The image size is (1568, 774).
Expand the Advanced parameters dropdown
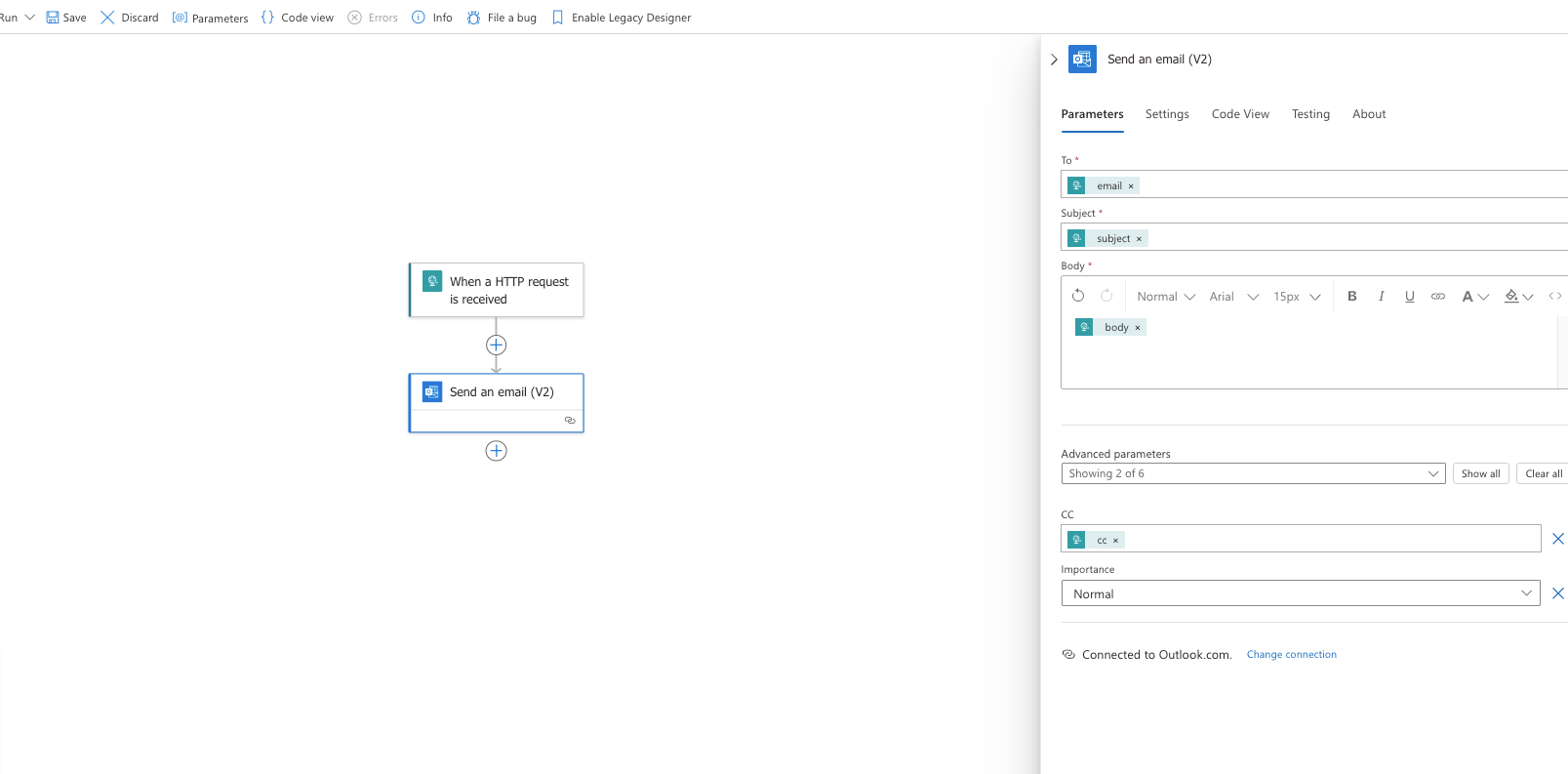click(x=1253, y=474)
